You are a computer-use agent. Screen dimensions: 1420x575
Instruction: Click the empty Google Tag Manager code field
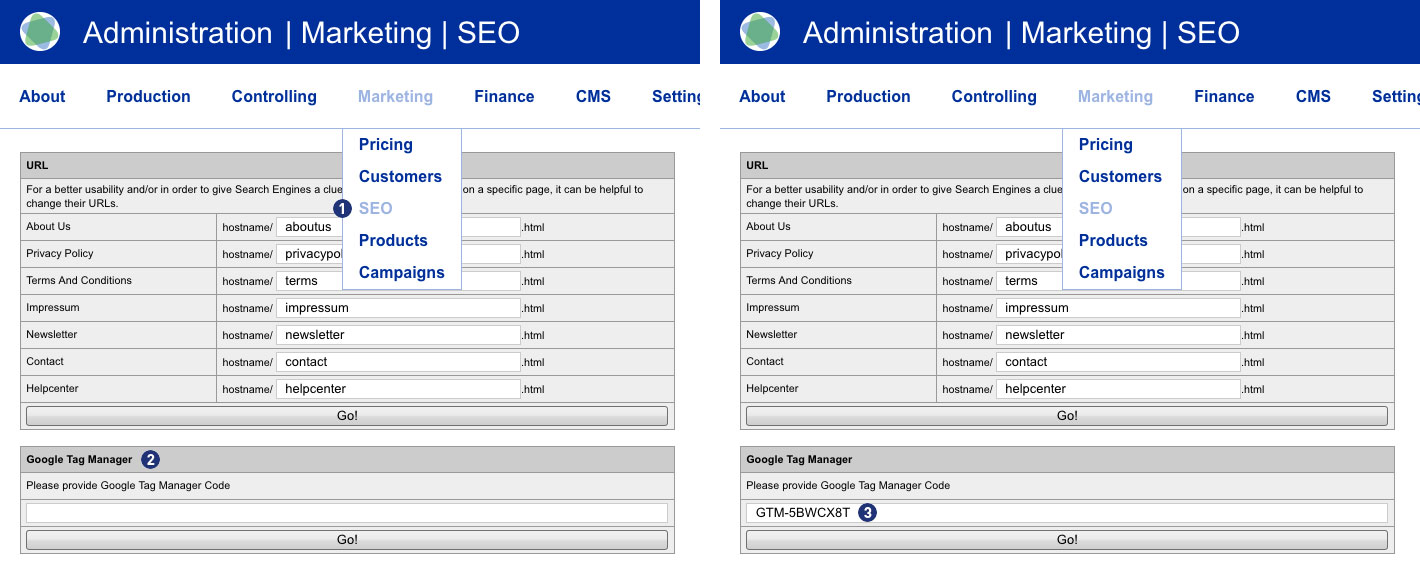click(x=346, y=513)
